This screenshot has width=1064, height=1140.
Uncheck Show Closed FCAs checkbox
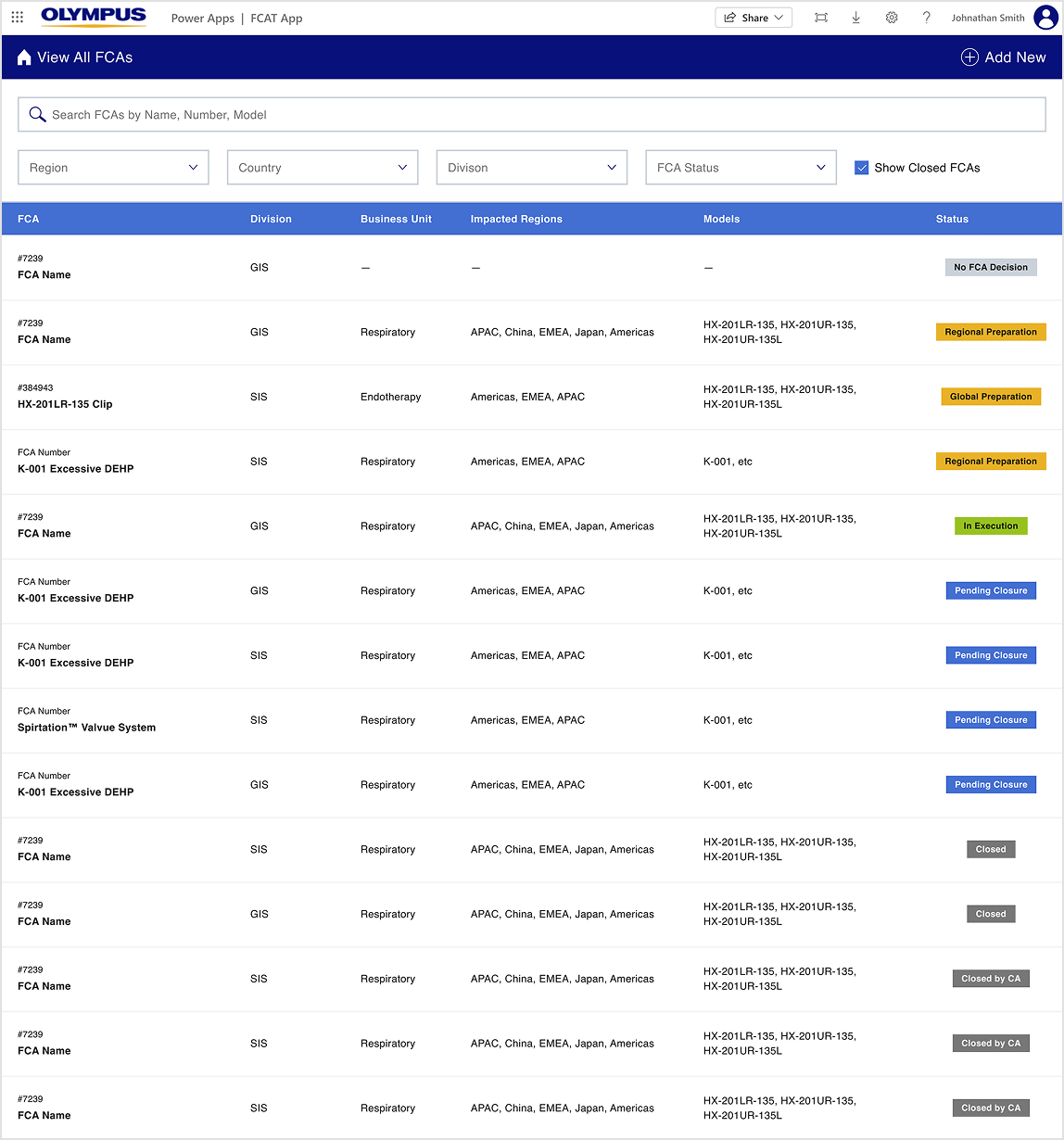coord(861,168)
